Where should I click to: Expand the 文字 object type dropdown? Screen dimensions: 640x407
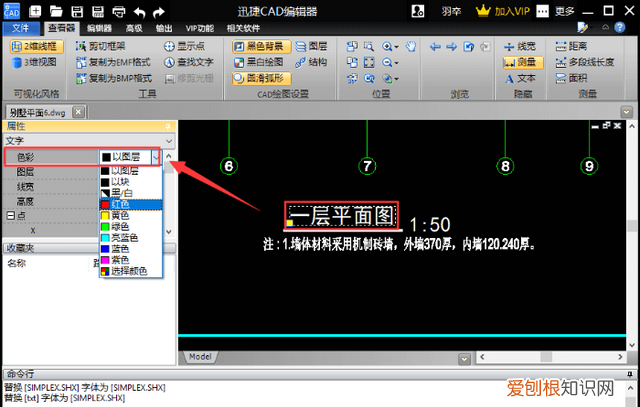point(169,141)
